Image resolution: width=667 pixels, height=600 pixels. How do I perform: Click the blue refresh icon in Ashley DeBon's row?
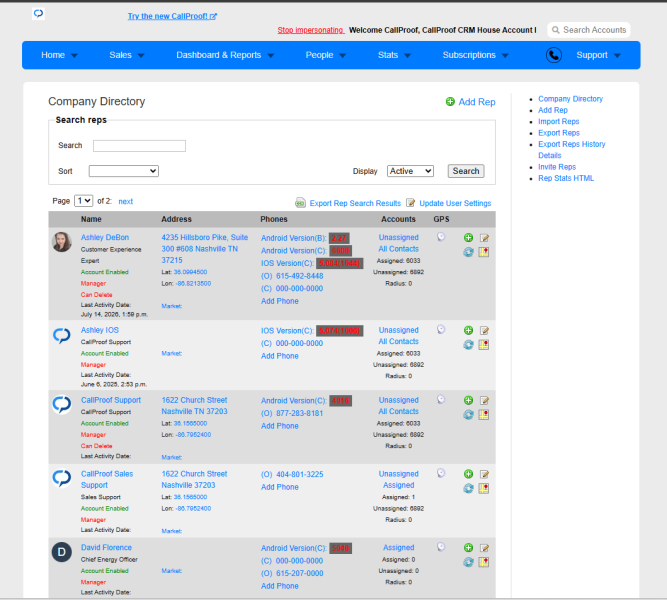click(468, 252)
